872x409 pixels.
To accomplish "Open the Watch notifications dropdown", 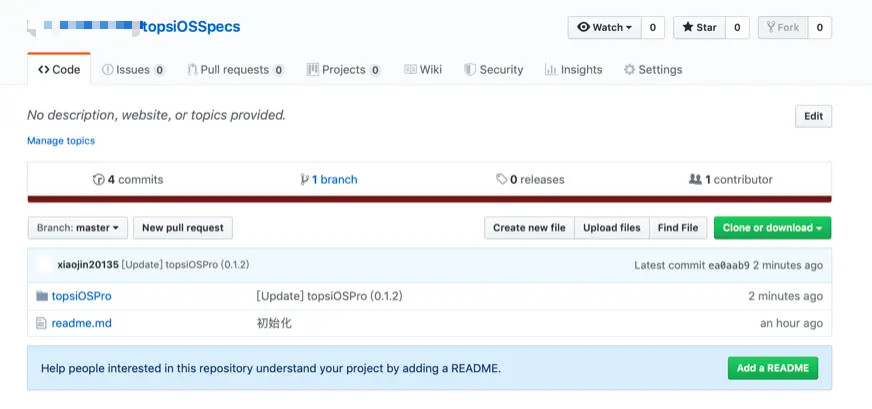I will click(605, 27).
